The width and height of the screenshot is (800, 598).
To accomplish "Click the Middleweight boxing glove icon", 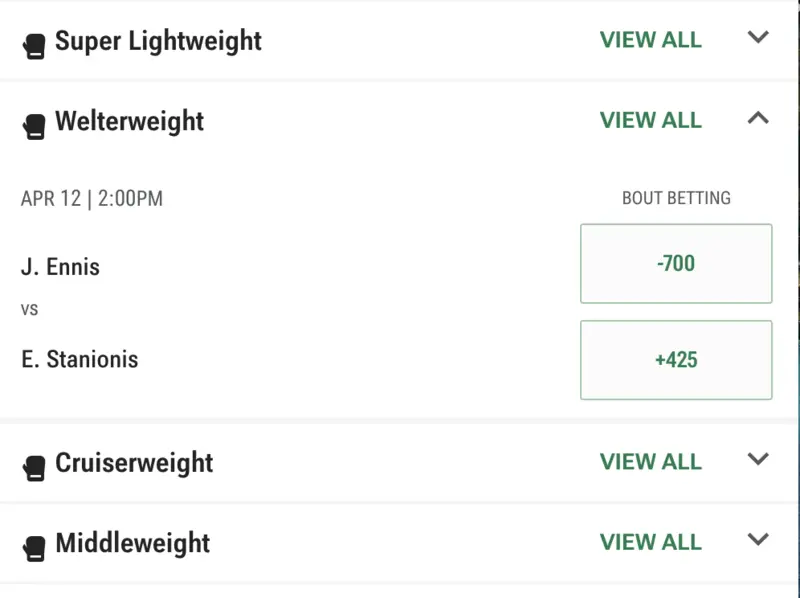I will click(x=34, y=547).
